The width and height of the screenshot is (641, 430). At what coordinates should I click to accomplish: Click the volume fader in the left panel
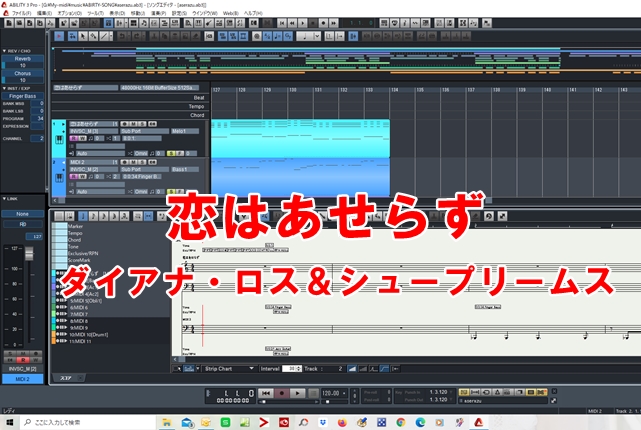[29, 253]
